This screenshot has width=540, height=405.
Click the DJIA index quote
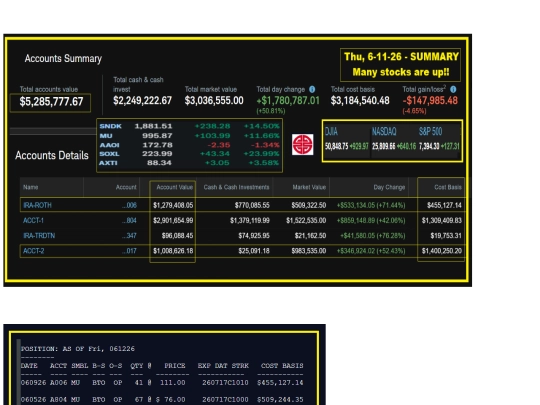pyautogui.click(x=346, y=139)
